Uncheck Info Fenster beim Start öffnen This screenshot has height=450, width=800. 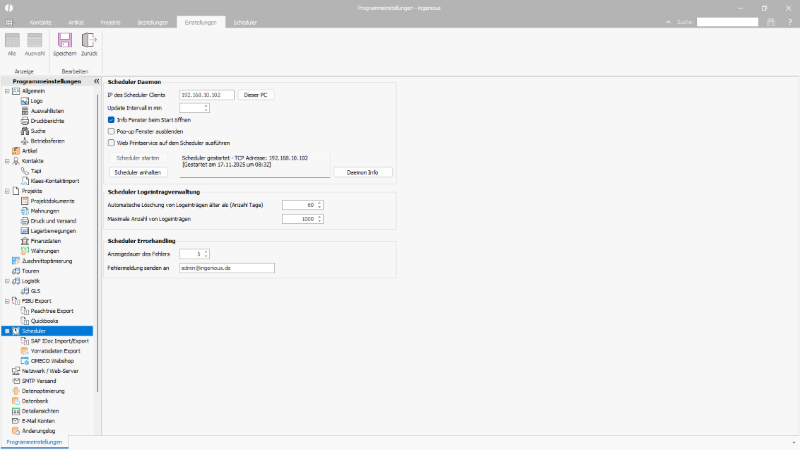[111, 120]
